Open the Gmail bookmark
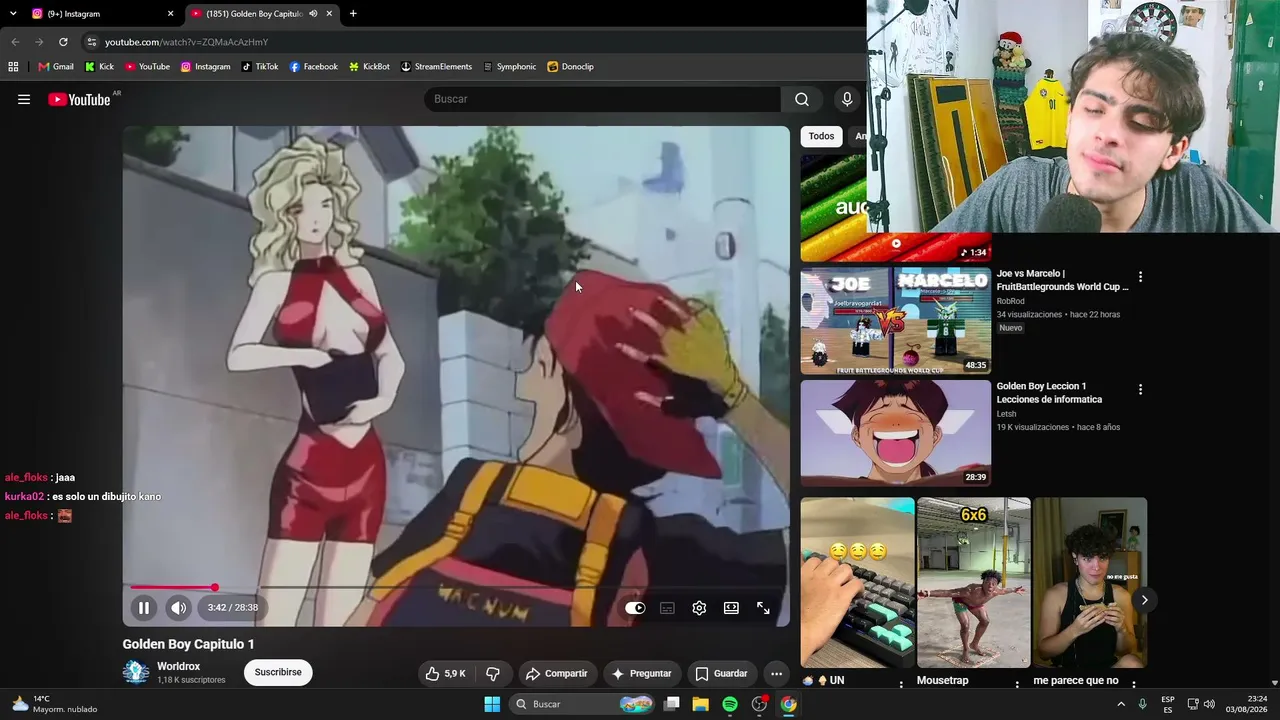 (56, 67)
